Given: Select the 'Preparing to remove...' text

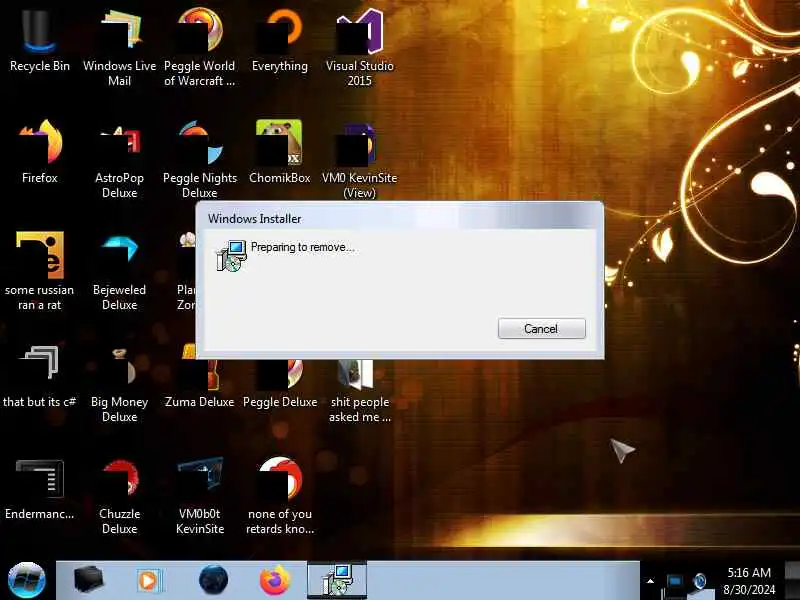Looking at the screenshot, I should (302, 247).
